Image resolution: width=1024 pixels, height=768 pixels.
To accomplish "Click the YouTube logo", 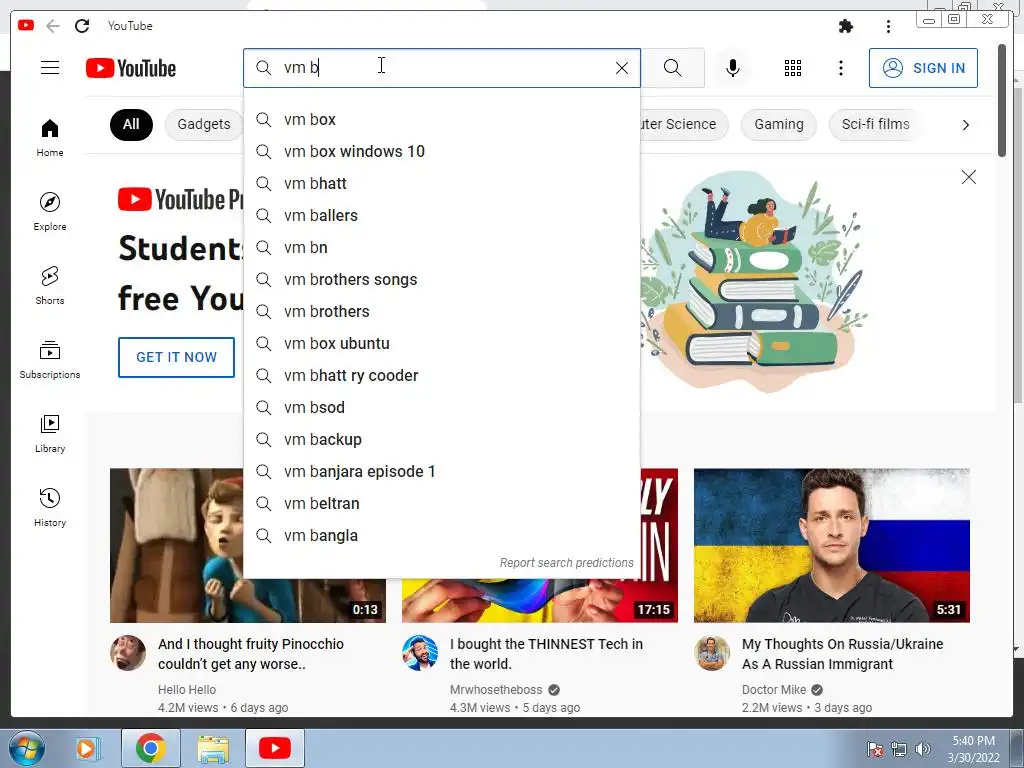I will 131,68.
